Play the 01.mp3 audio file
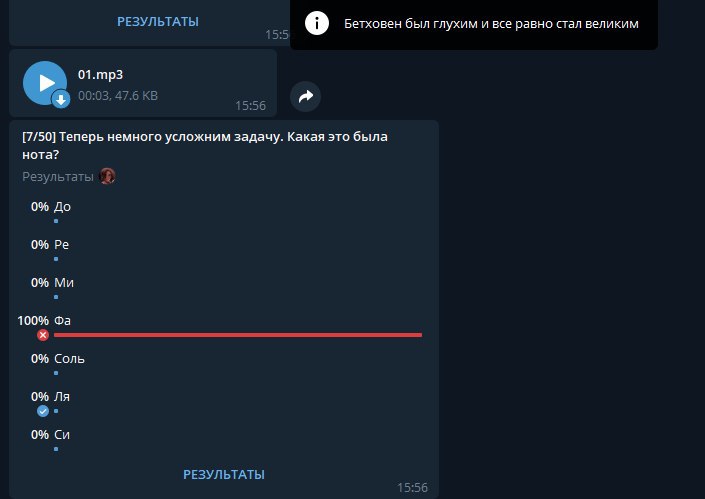Viewport: 705px width, 499px height. (45, 83)
